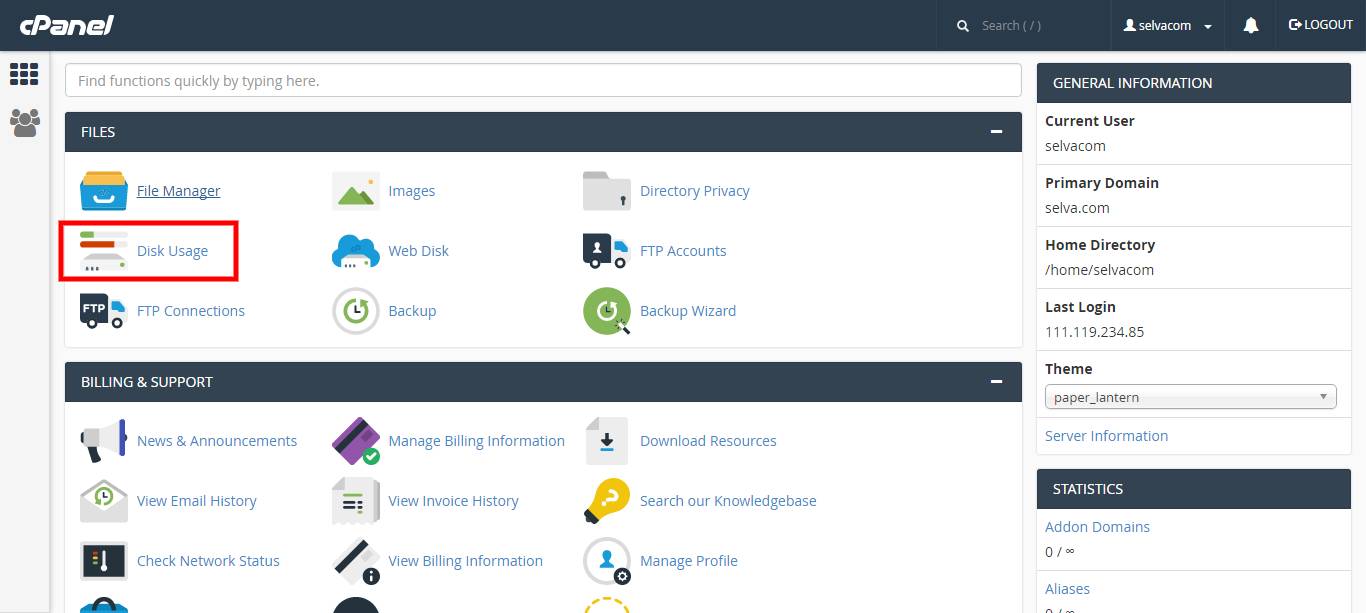Image resolution: width=1366 pixels, height=613 pixels.
Task: Open the sidebar User Manager icon
Action: (x=24, y=122)
